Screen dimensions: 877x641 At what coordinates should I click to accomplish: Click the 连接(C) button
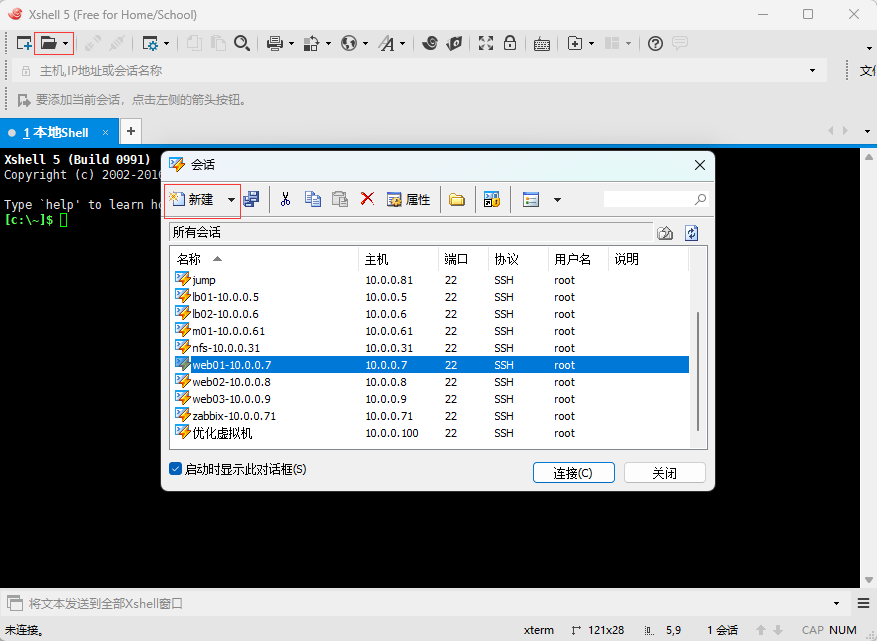[x=573, y=473]
